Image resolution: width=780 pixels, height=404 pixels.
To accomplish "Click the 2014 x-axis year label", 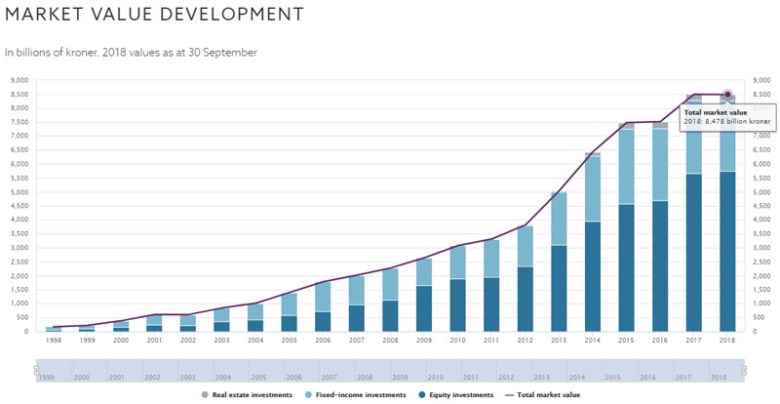I will pos(592,340).
